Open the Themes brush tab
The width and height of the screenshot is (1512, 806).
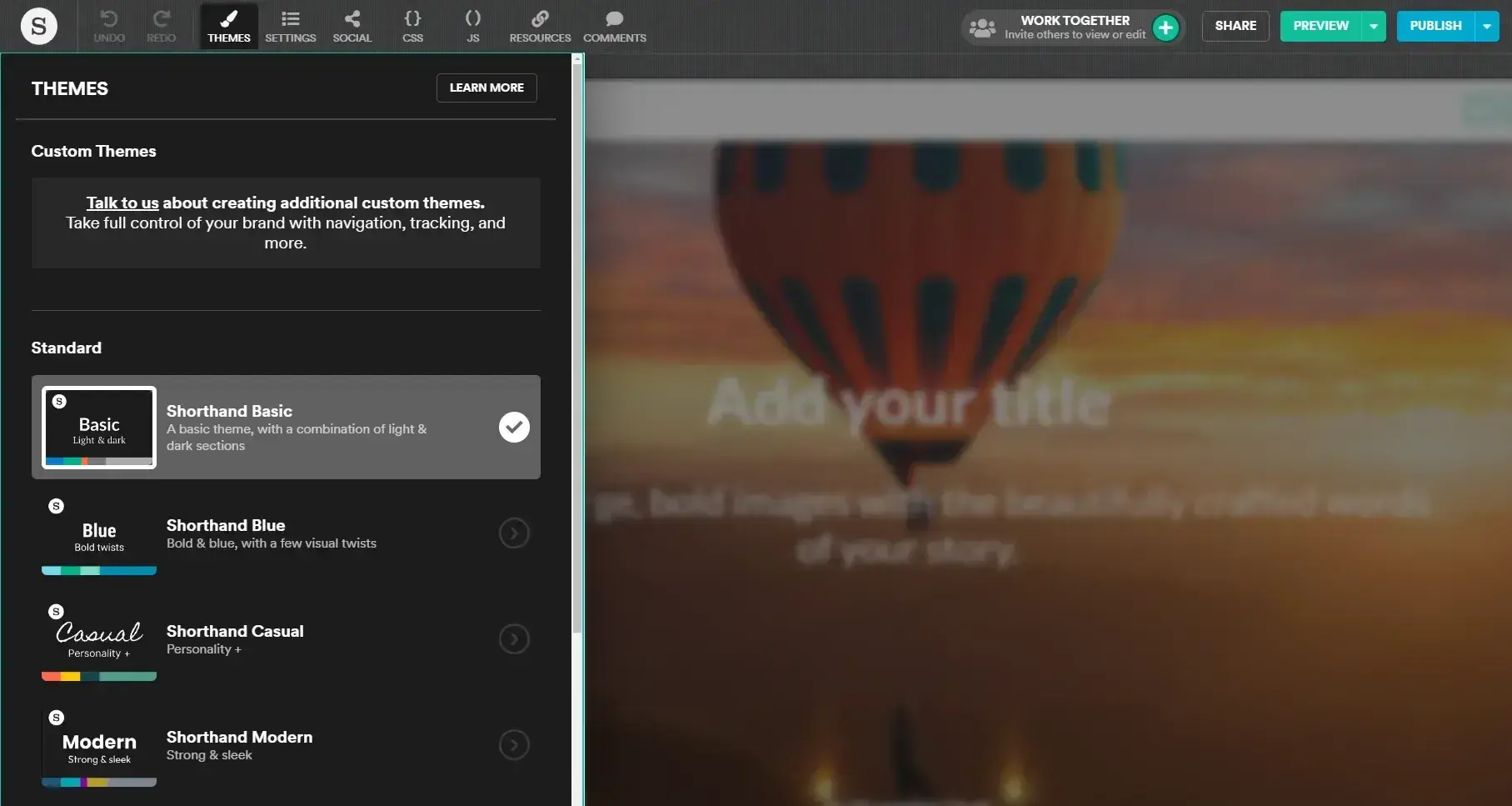click(x=229, y=26)
